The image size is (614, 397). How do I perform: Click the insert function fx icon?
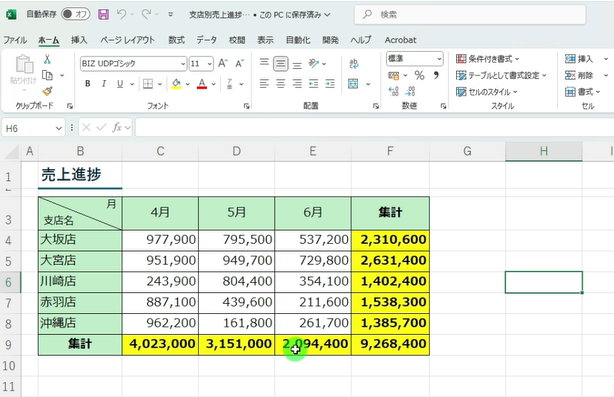(x=117, y=128)
